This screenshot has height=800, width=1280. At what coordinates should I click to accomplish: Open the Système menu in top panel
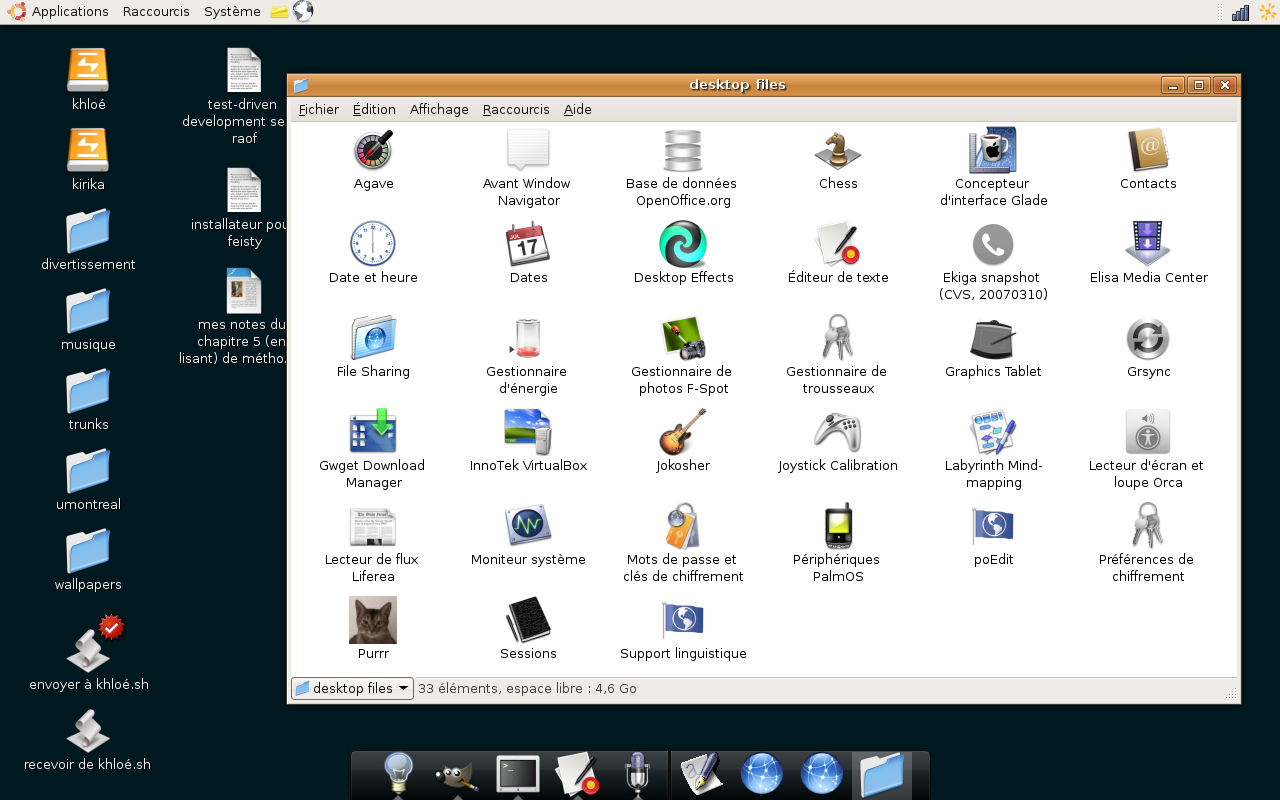[x=232, y=11]
